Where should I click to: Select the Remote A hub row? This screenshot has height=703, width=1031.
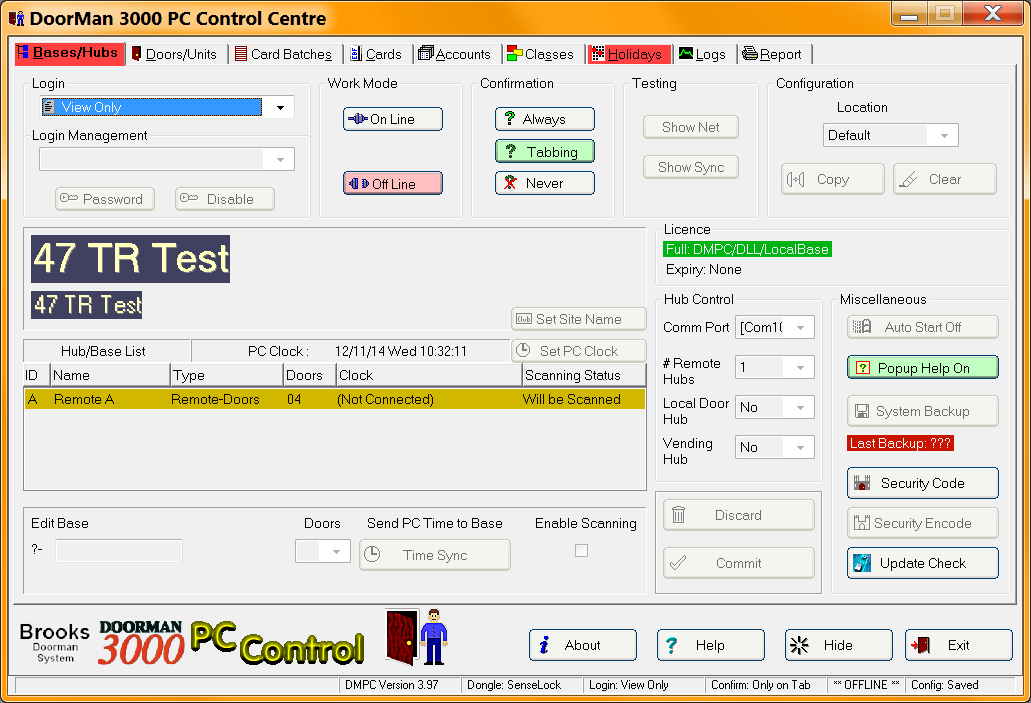335,399
